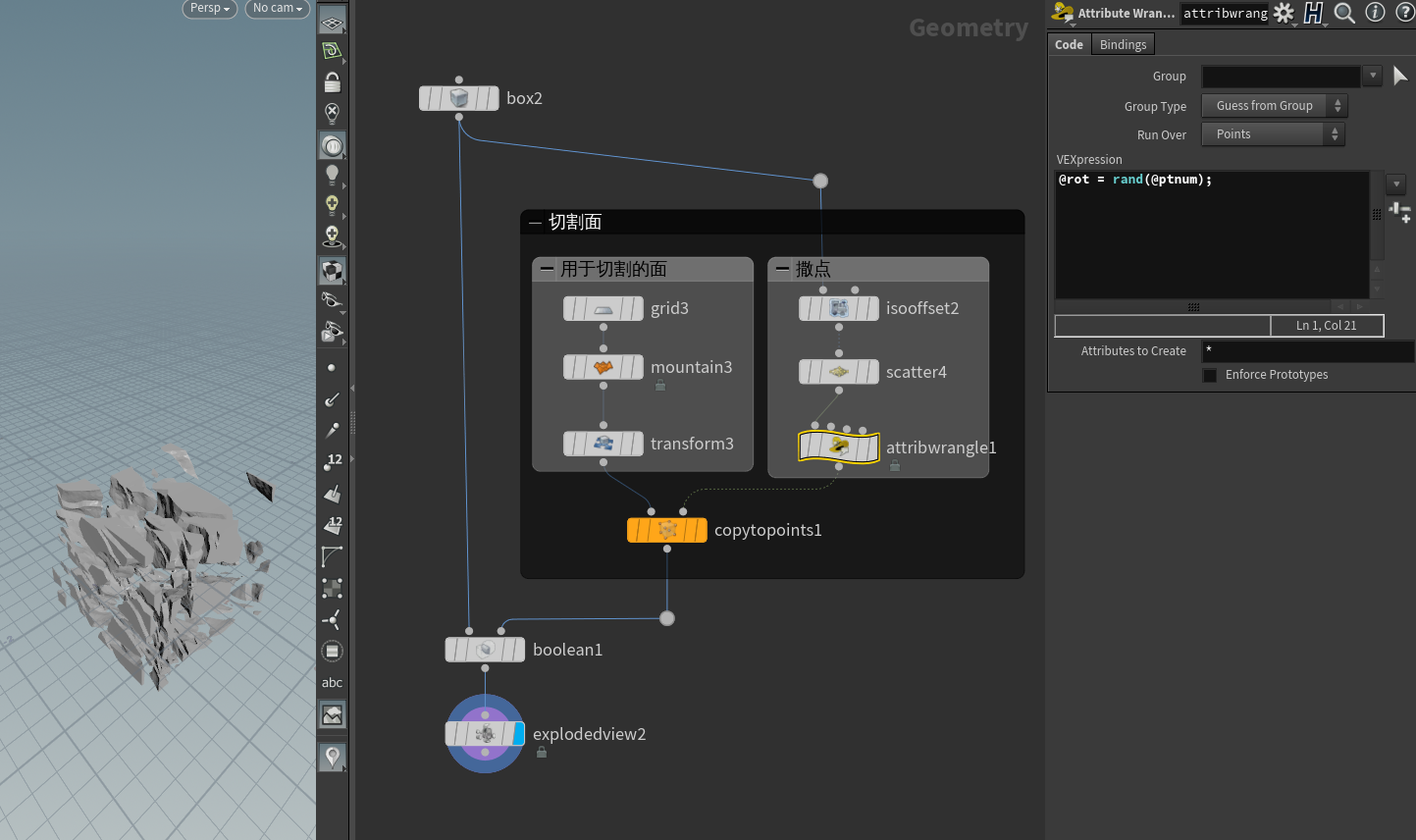Open the Persp viewport dropdown
Viewport: 1416px width, 840px height.
(210, 8)
